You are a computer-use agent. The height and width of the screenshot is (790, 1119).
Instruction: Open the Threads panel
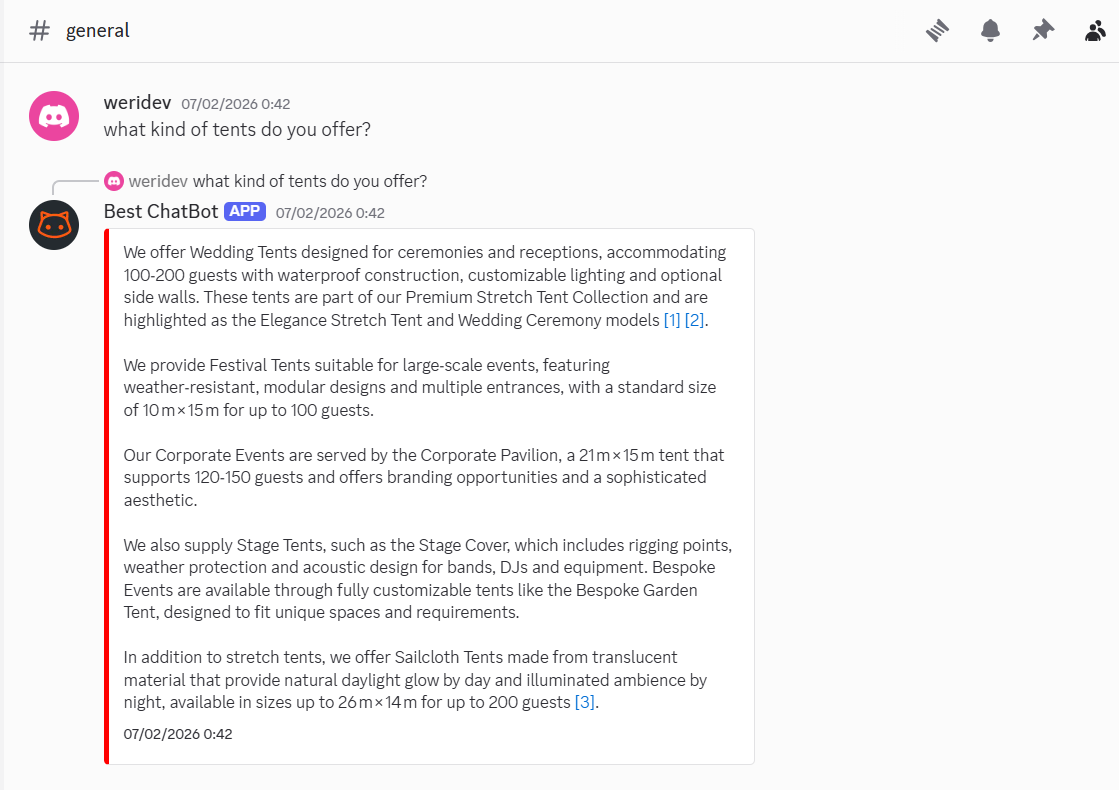(x=937, y=30)
